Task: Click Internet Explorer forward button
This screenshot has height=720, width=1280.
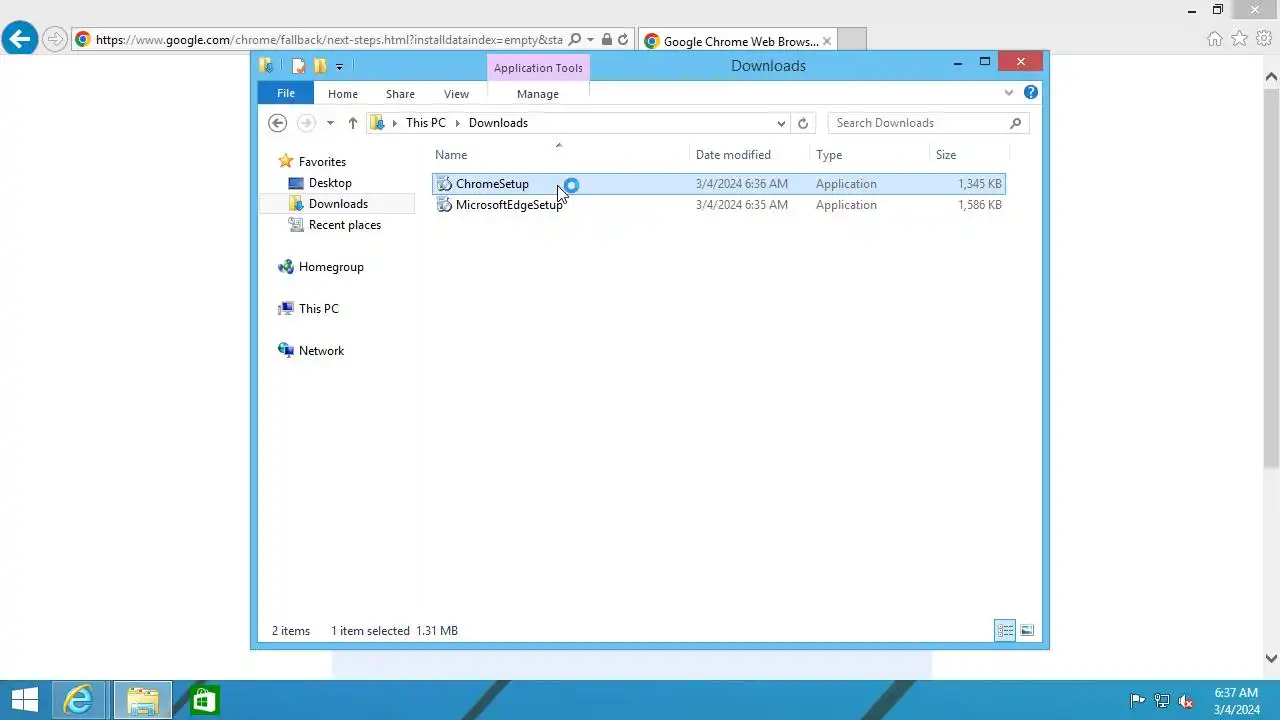Action: [x=55, y=40]
